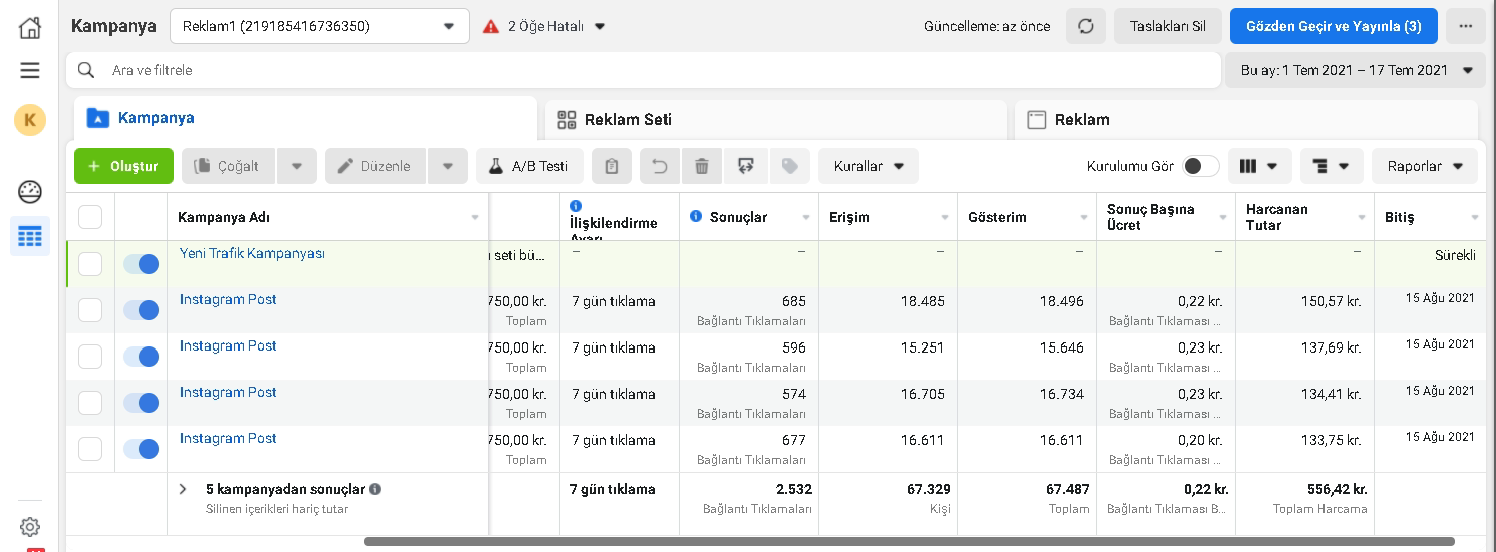
Task: Sort by Erişim column header
Action: pos(888,217)
